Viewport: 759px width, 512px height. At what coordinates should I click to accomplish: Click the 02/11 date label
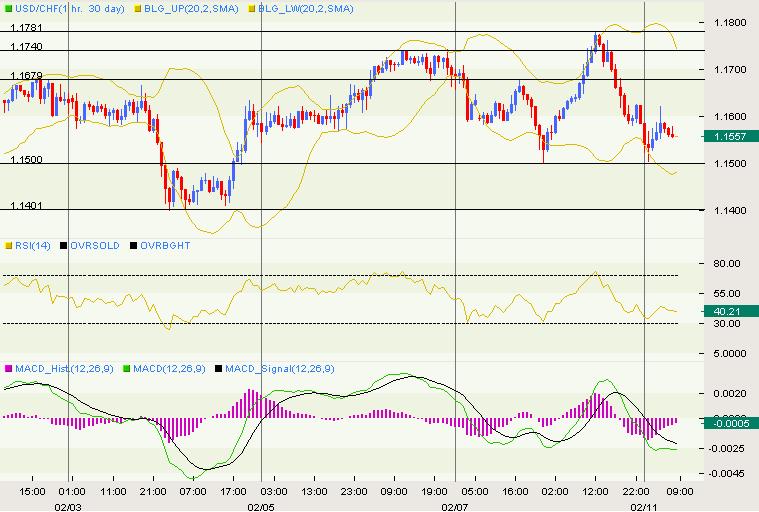click(x=644, y=507)
